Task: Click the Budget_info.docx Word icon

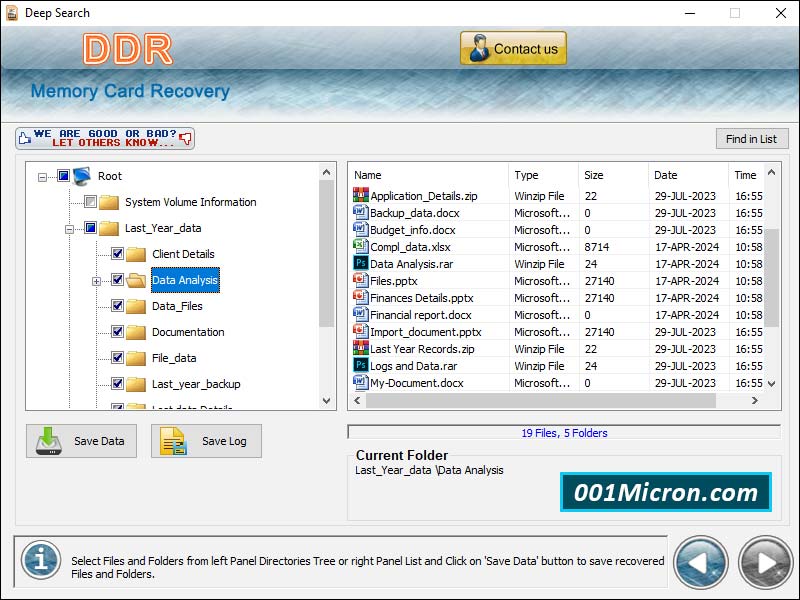Action: [x=361, y=229]
